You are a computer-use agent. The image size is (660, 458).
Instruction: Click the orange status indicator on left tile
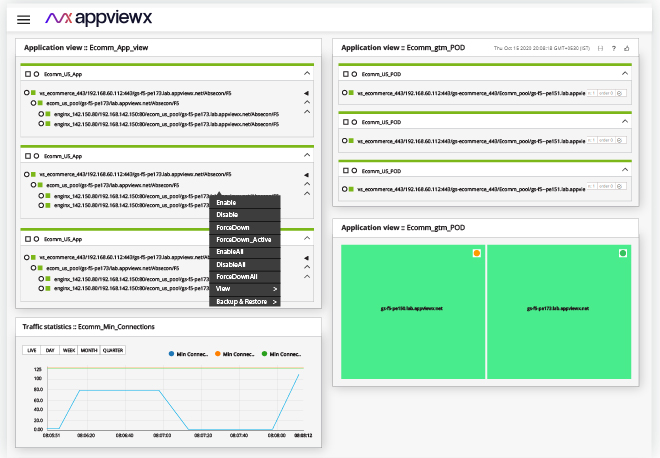point(476,253)
